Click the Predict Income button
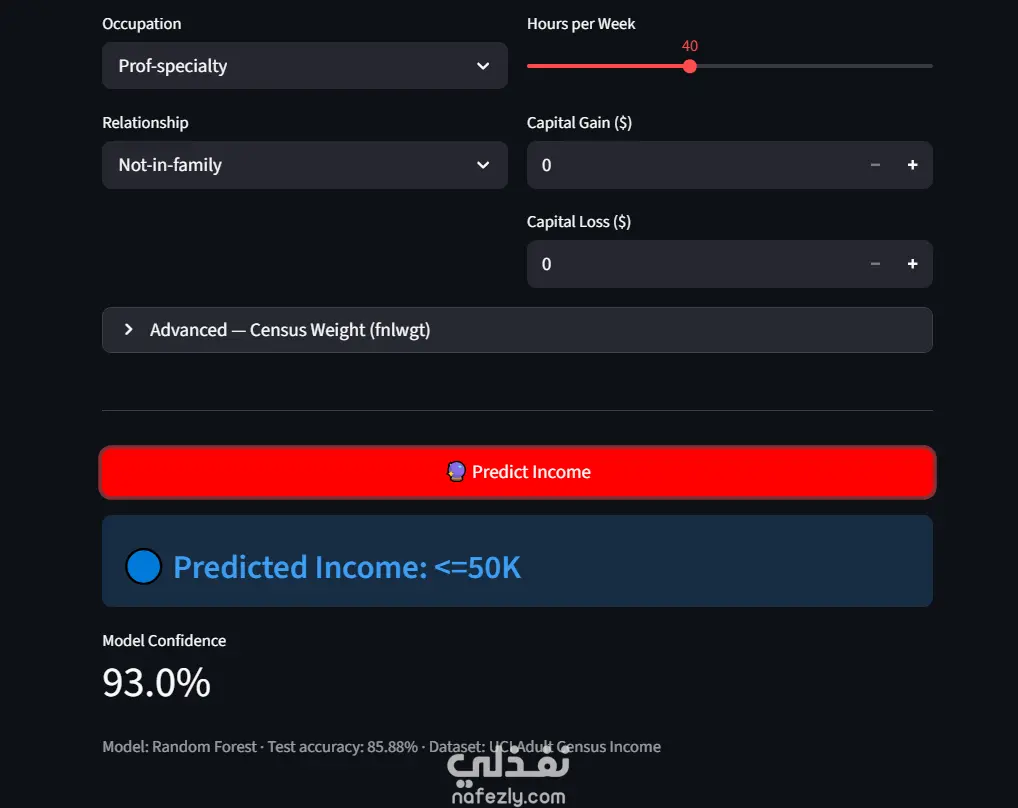This screenshot has width=1018, height=808. (517, 472)
